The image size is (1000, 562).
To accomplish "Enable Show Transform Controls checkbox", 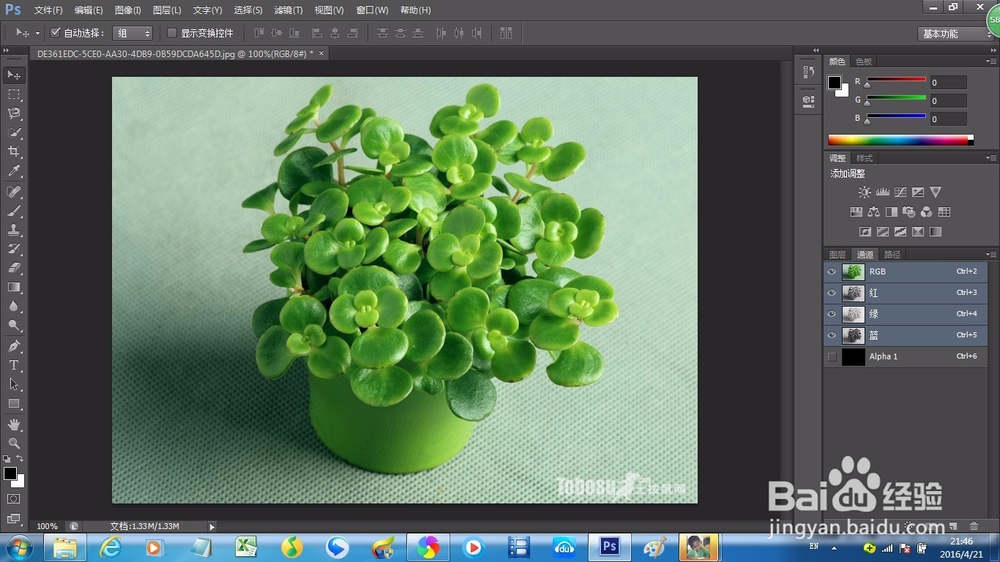I will [x=172, y=33].
